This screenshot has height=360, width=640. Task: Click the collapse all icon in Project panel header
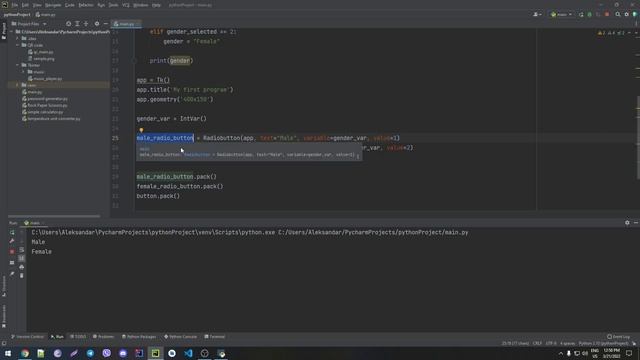(86, 24)
